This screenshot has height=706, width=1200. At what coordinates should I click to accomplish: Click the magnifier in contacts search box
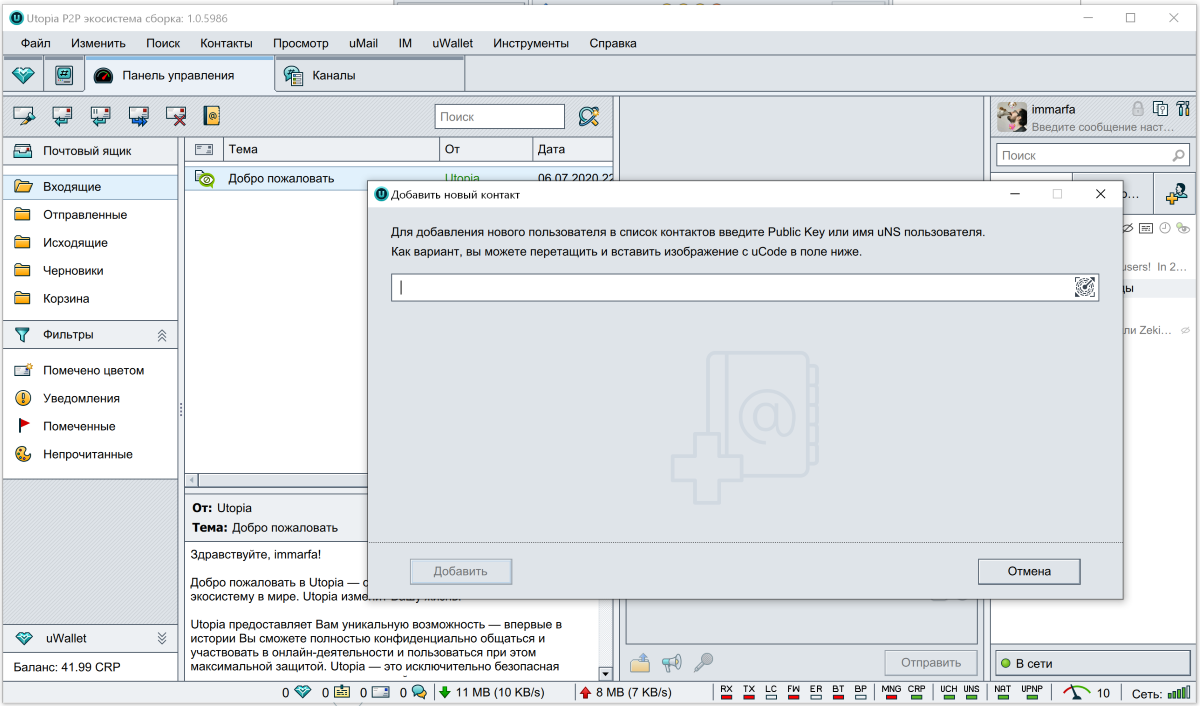(x=1178, y=156)
